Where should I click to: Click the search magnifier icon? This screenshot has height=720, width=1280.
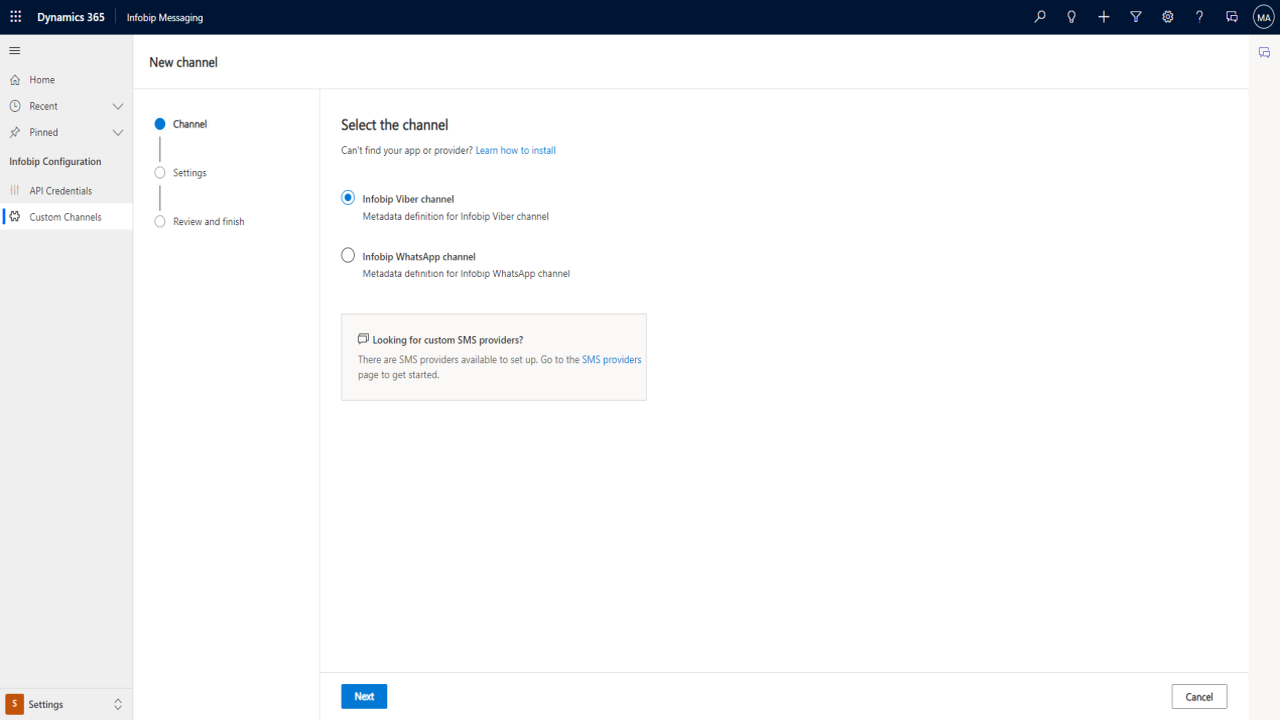point(1040,17)
